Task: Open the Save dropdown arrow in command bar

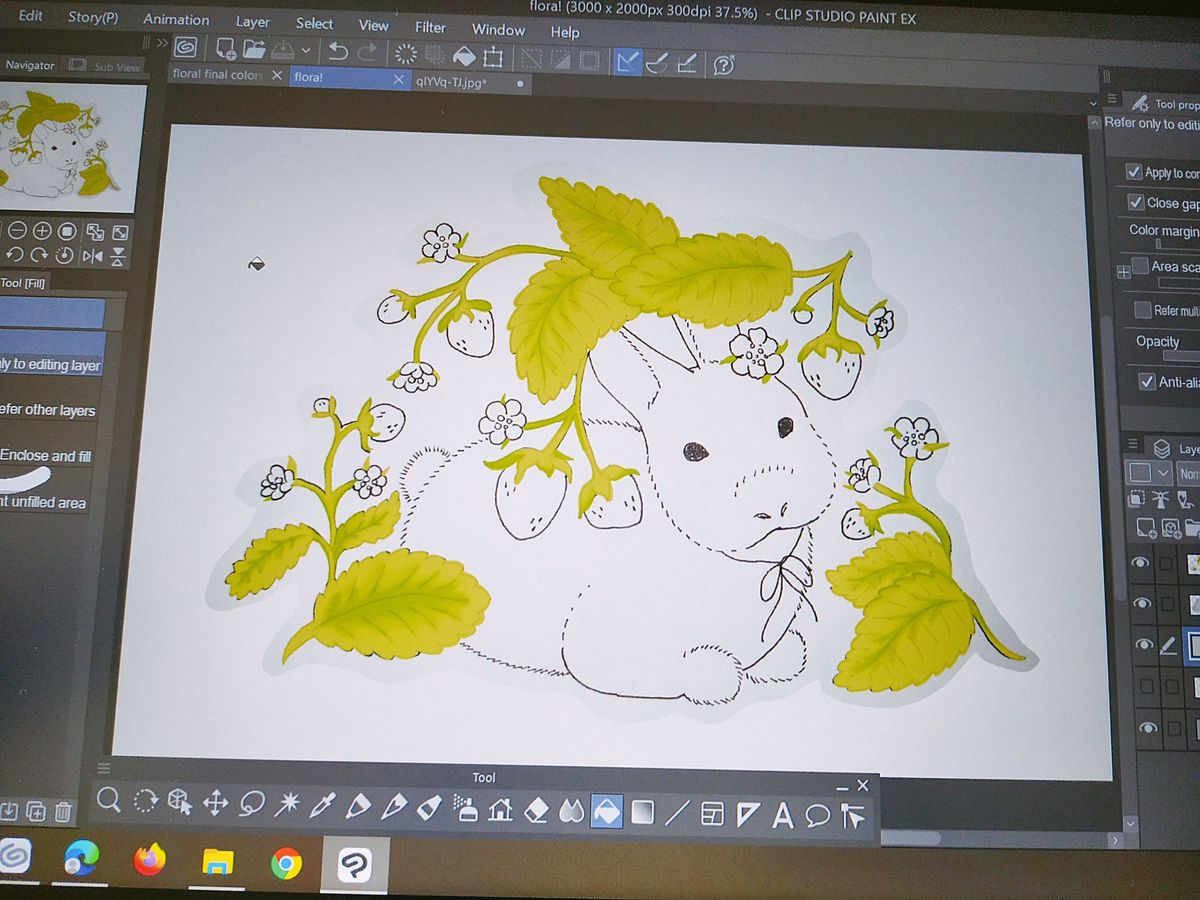Action: click(x=306, y=50)
